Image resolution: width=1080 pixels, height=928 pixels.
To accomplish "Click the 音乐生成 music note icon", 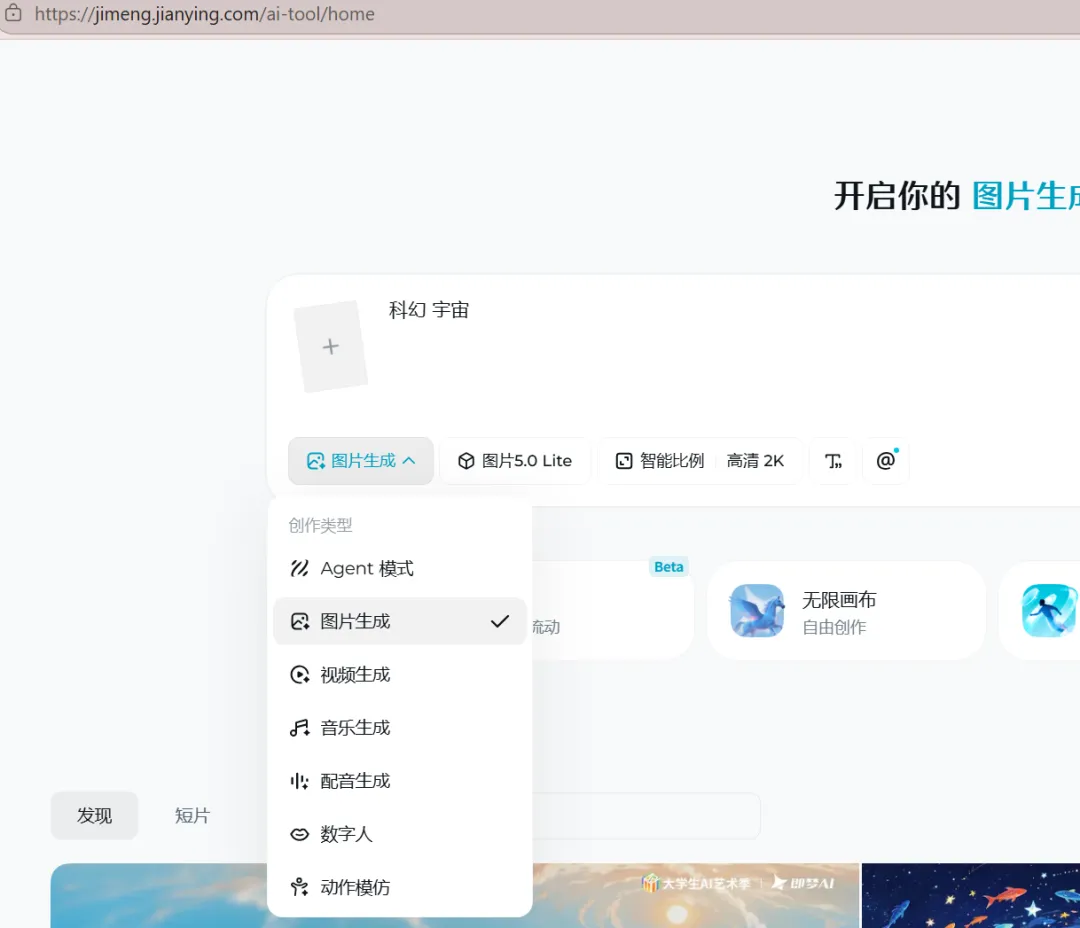I will [300, 728].
